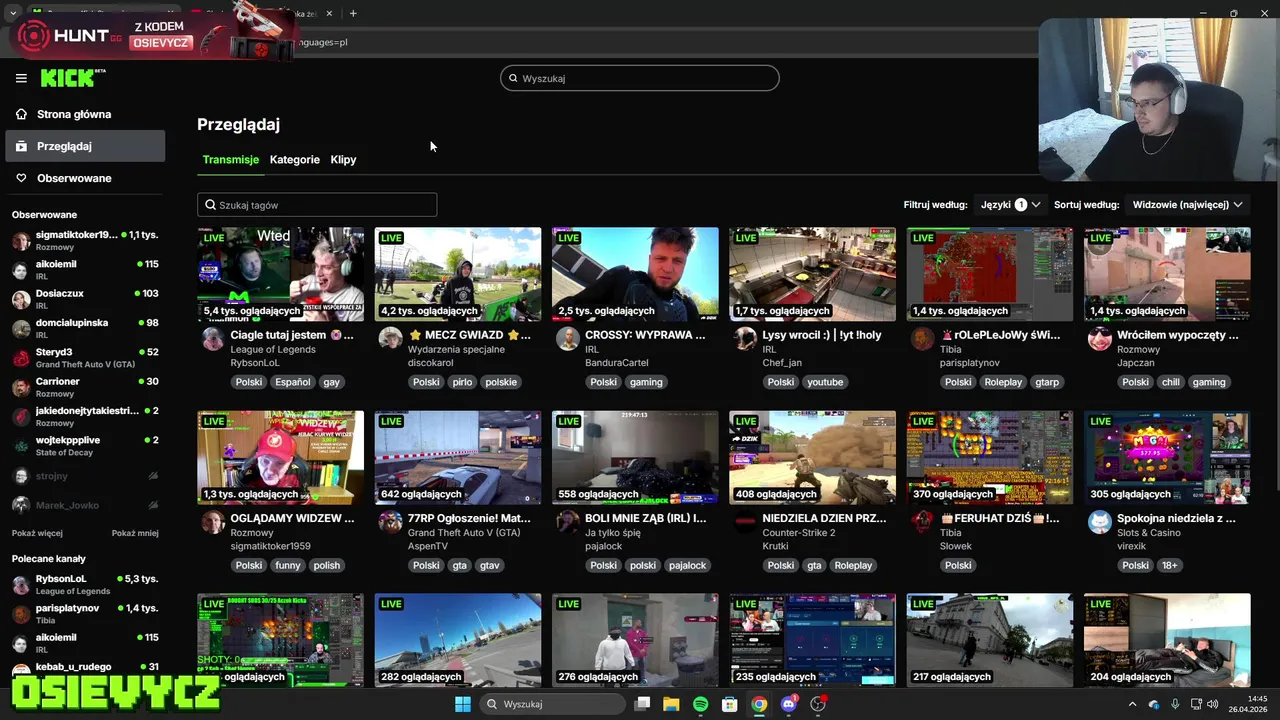The height and width of the screenshot is (720, 1280).
Task: Open 'Lysy wrocil' stream title link
Action: pos(822,335)
